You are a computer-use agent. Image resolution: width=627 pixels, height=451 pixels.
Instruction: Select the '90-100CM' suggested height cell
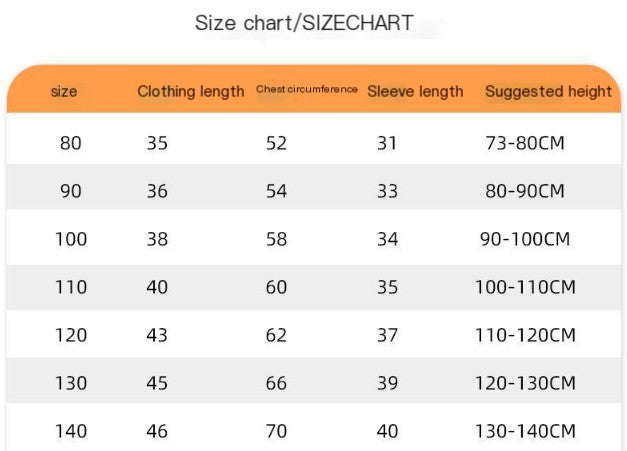(x=525, y=239)
